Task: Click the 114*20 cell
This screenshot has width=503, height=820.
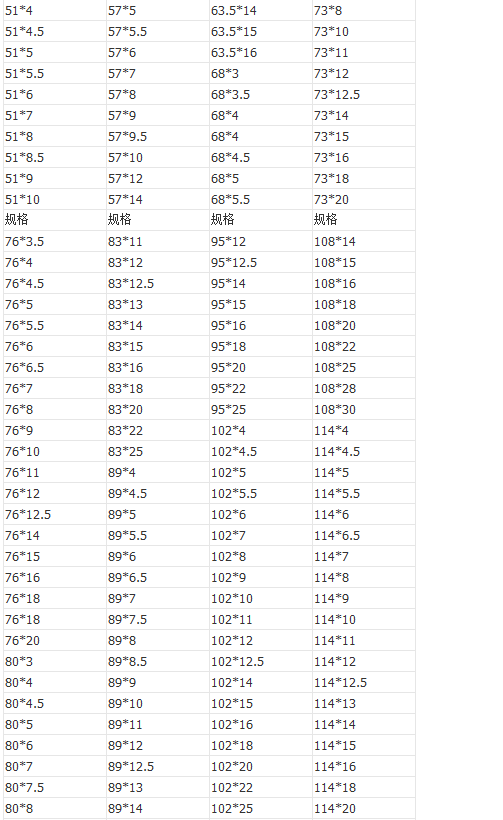Action: click(364, 808)
